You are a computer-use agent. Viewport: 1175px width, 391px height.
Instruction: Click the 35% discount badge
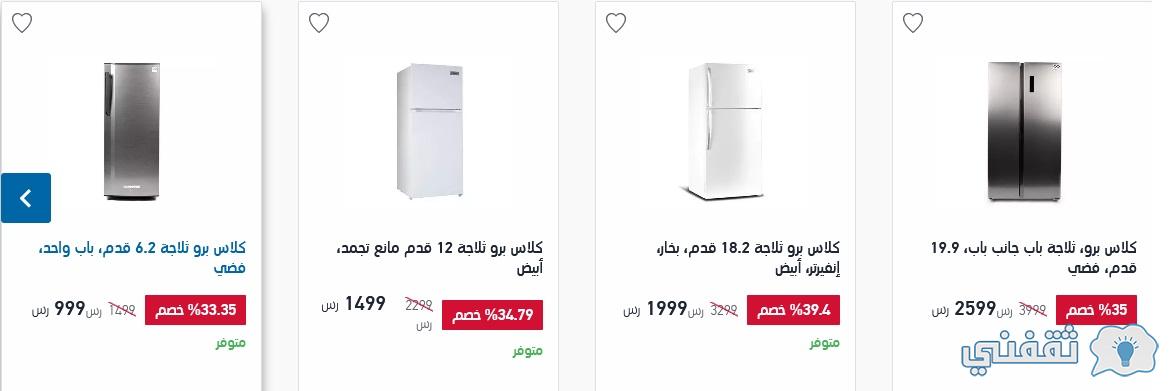(x=1096, y=310)
